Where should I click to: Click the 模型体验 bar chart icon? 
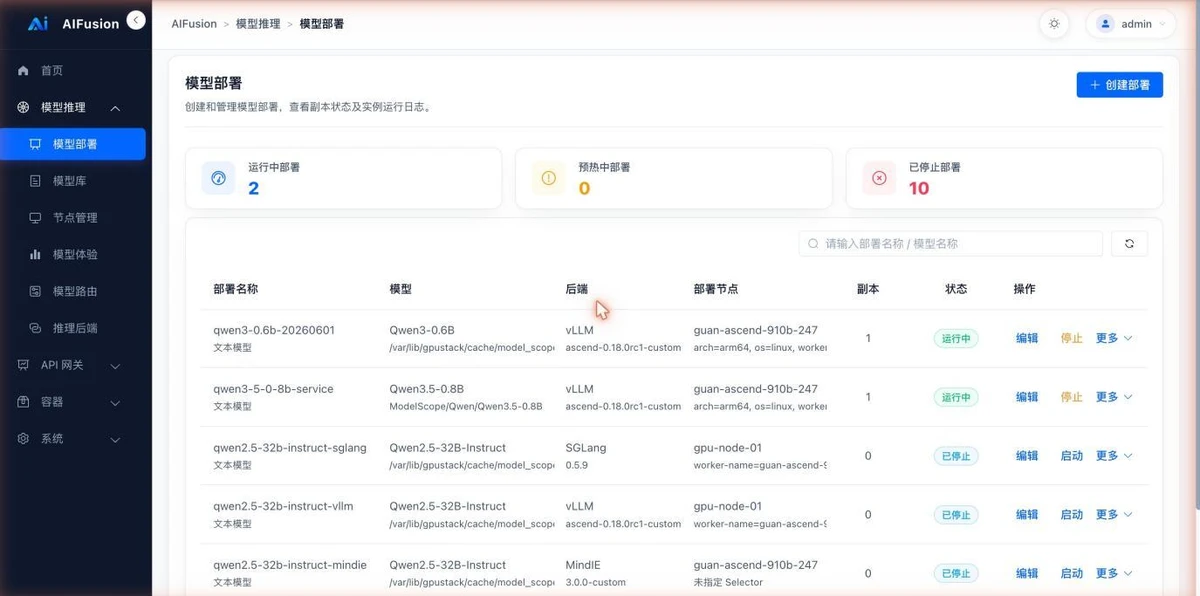(x=35, y=255)
